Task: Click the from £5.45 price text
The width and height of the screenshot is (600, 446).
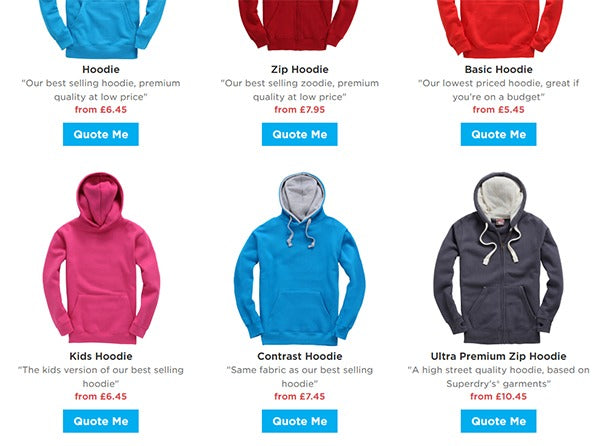Action: click(499, 109)
